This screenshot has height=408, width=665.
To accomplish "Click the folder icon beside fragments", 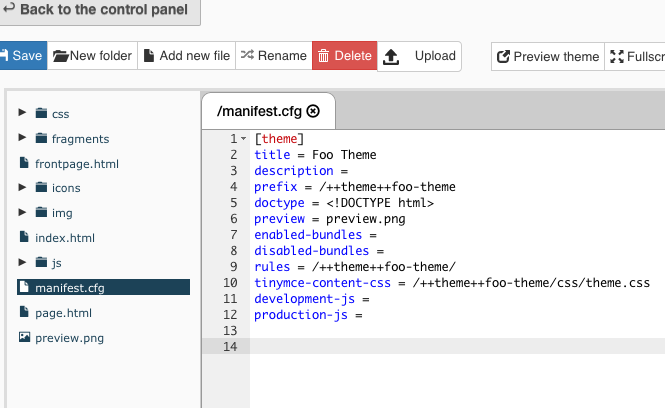I will [41, 138].
